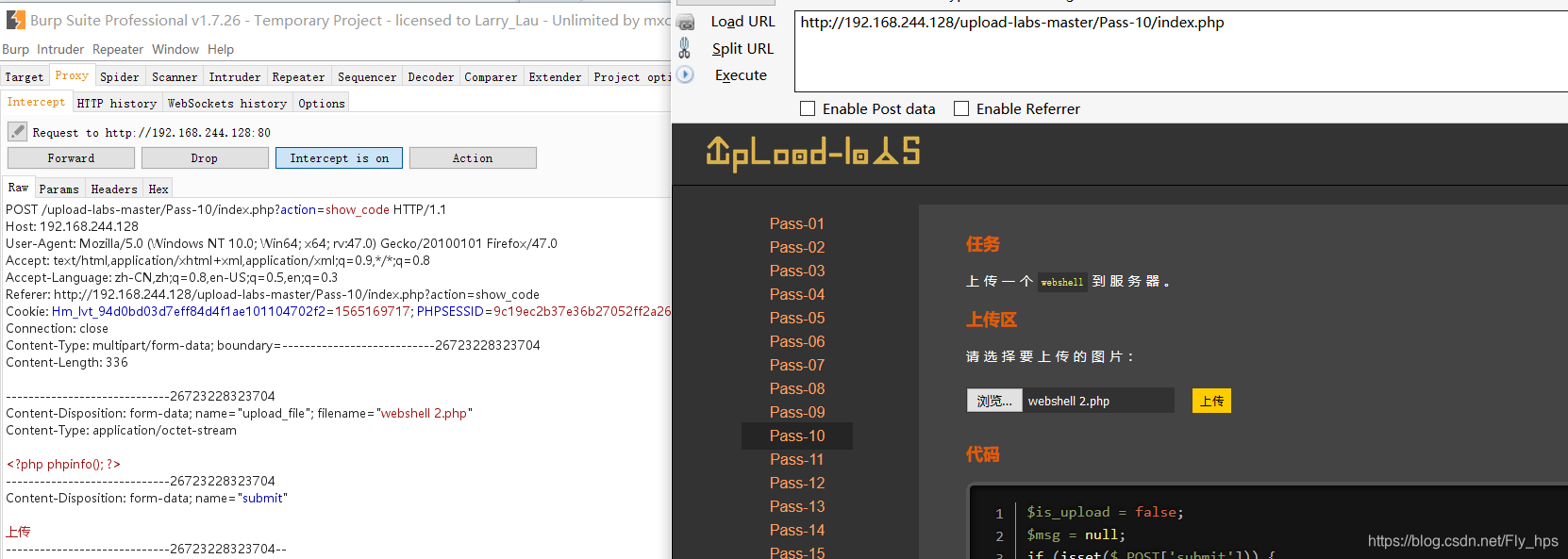Switch to the Target tab
This screenshot has height=559, width=1568.
(25, 77)
